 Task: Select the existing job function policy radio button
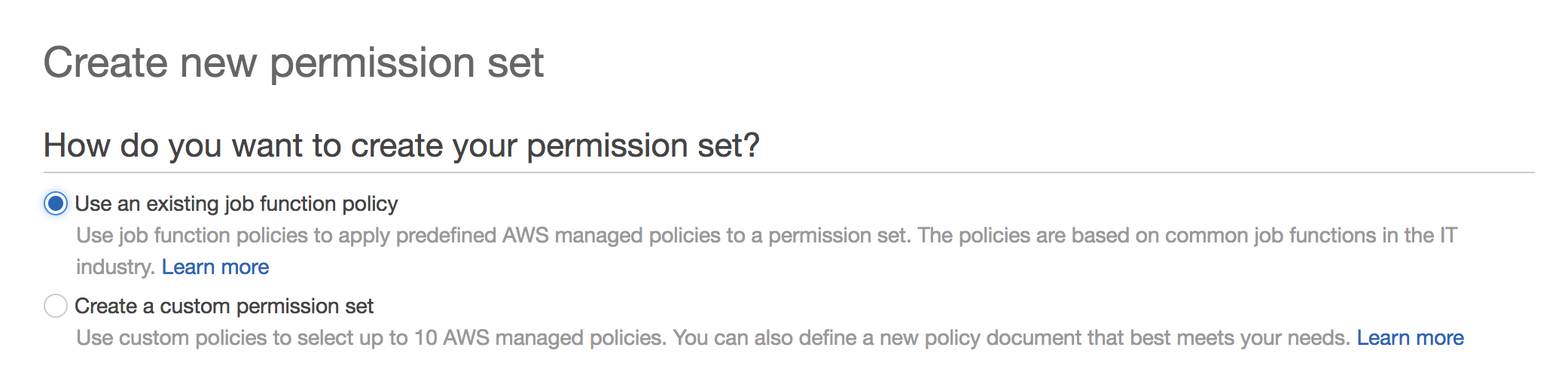coord(56,204)
